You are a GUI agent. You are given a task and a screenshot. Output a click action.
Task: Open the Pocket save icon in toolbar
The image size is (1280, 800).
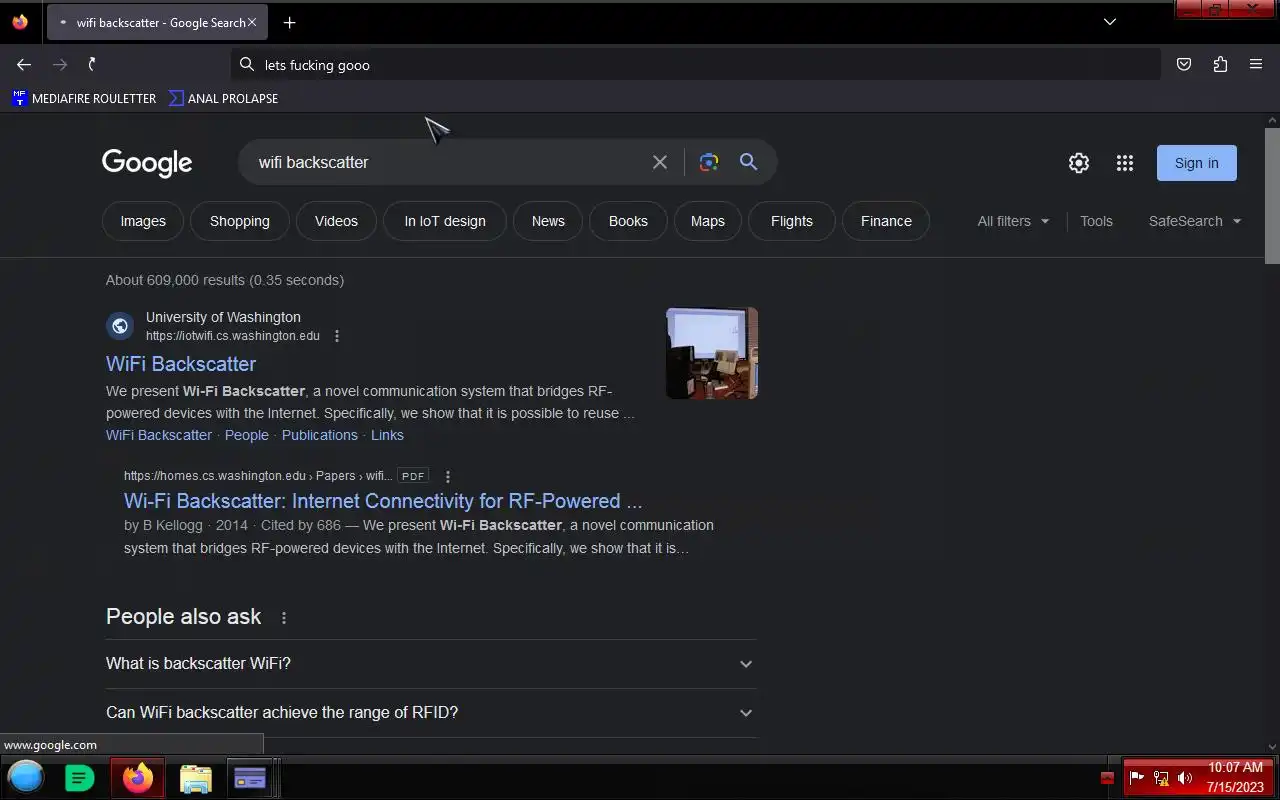point(1184,64)
